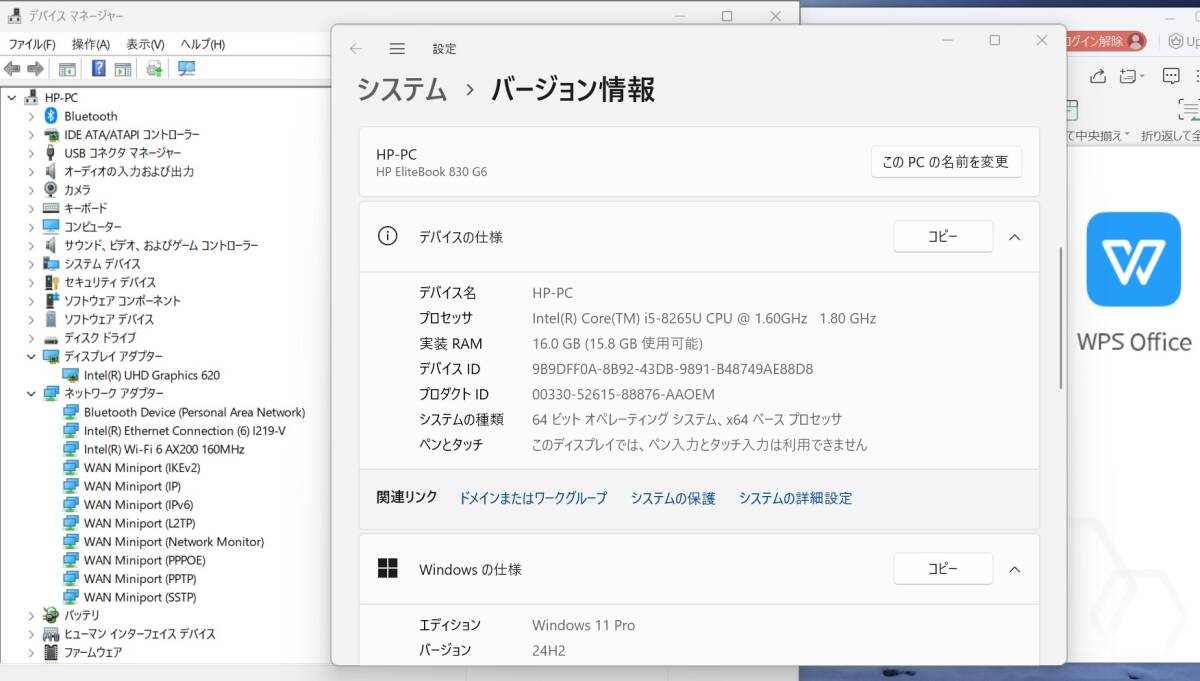The height and width of the screenshot is (681, 1200).
Task: Select the セキュリティ デバイス icon in the device tree
Action: [51, 282]
